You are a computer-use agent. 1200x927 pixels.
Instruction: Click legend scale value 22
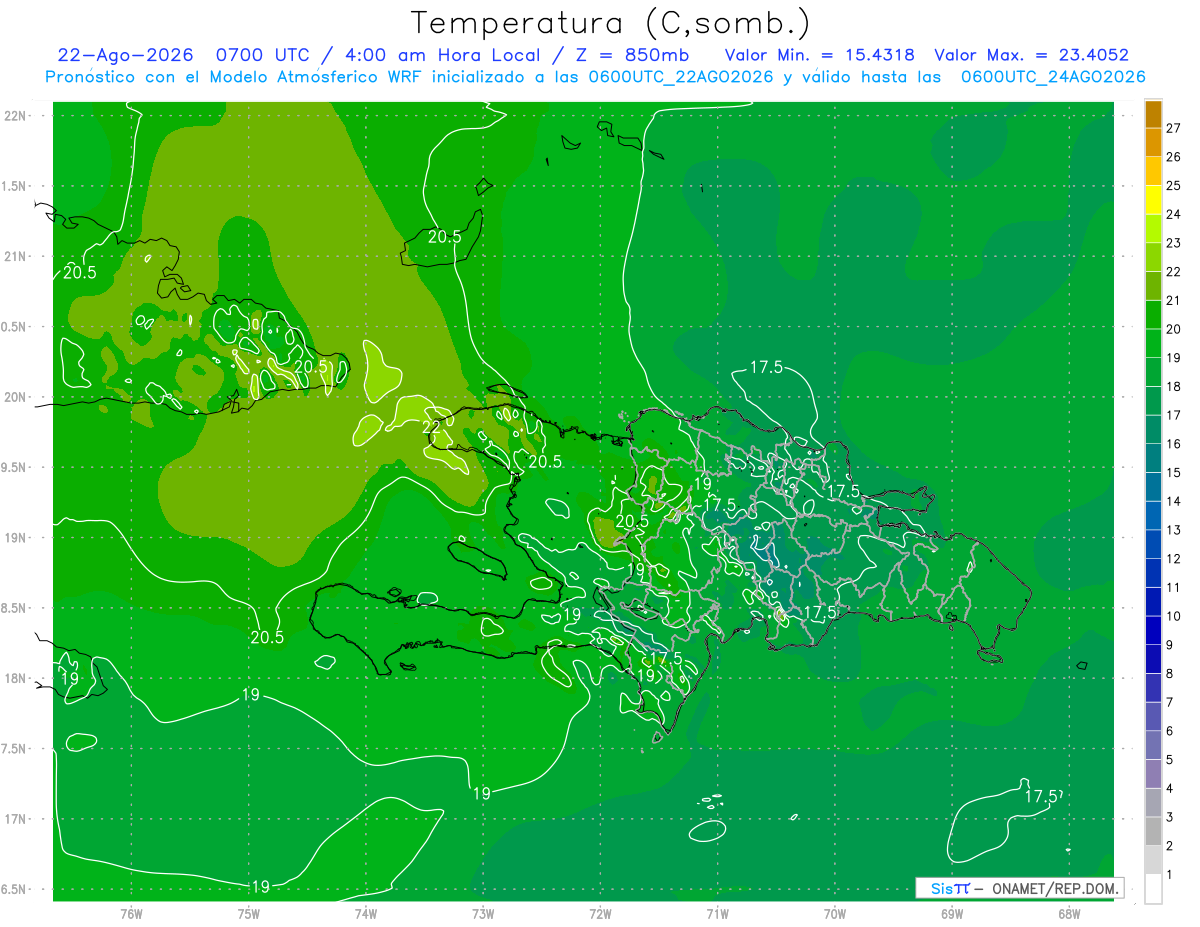[x=1174, y=271]
